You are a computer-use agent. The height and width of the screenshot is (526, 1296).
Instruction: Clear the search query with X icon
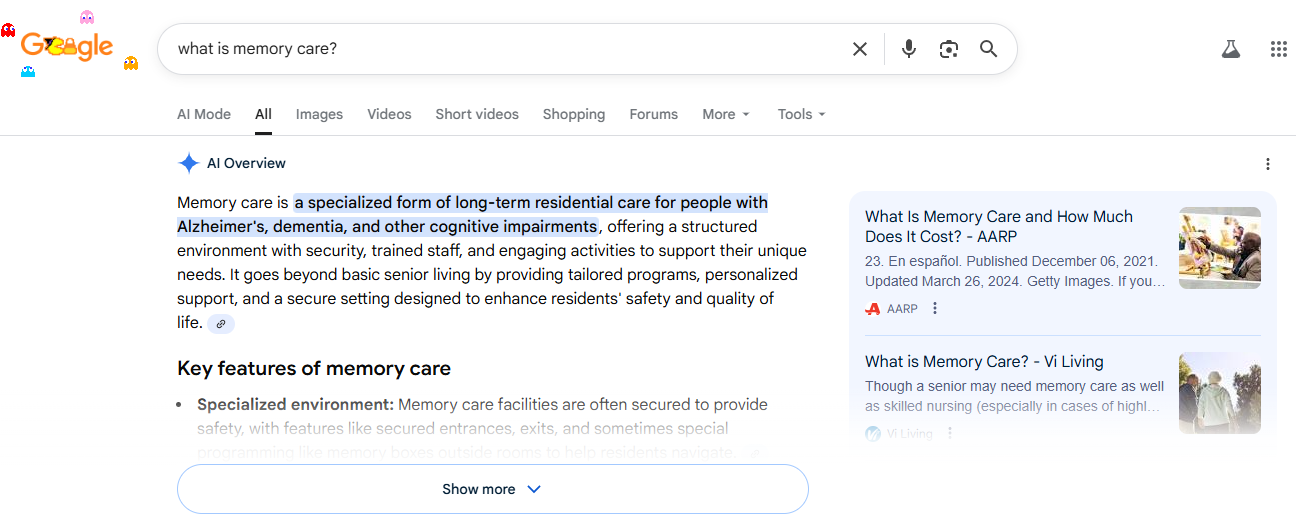coord(859,49)
